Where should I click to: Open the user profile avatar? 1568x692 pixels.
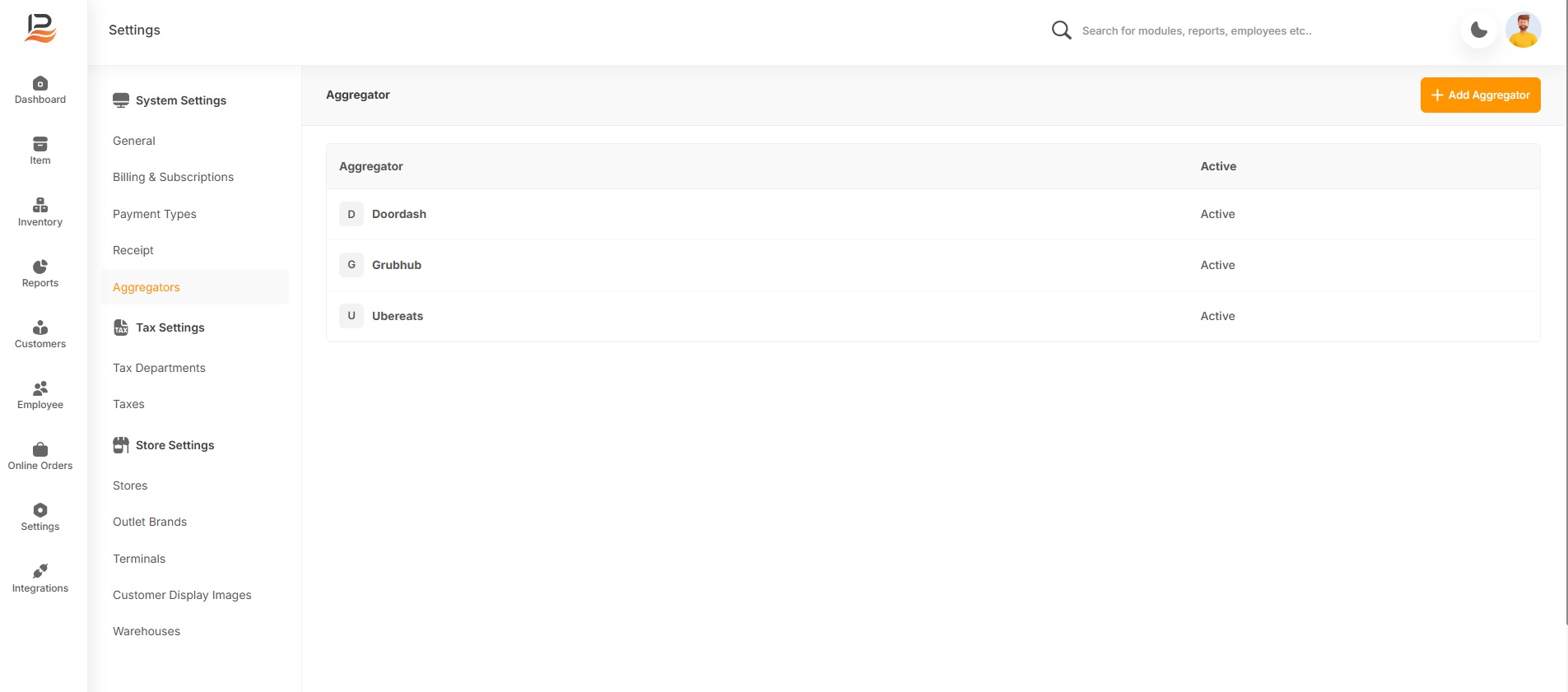[1523, 30]
